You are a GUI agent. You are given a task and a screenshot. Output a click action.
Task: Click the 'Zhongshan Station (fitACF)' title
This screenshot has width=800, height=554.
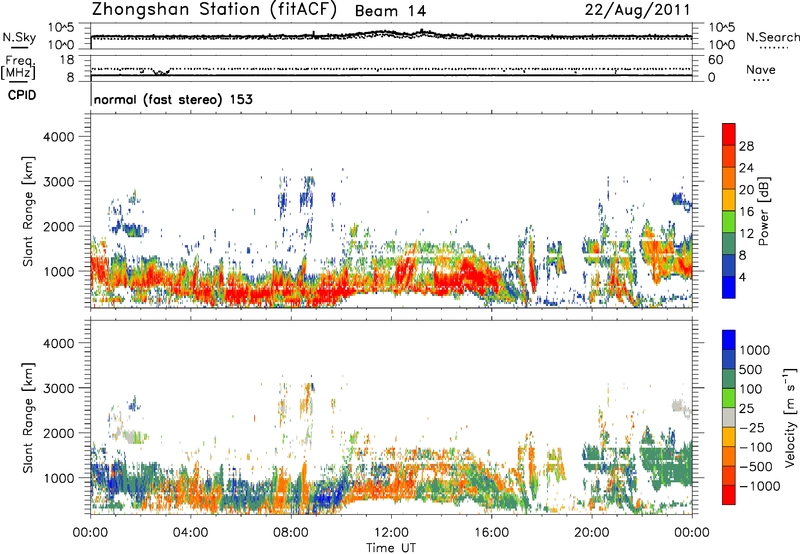(214, 10)
